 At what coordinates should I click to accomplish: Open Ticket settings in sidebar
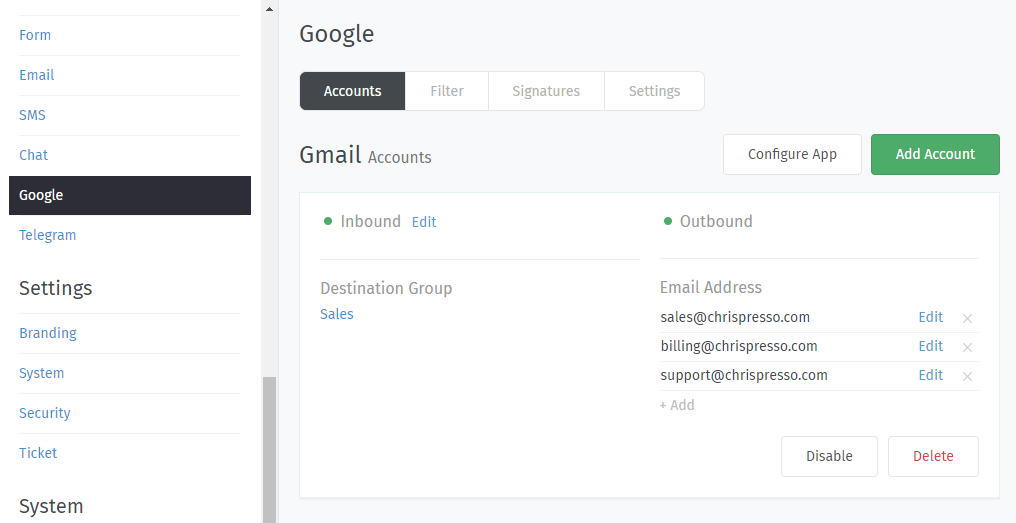pos(38,453)
